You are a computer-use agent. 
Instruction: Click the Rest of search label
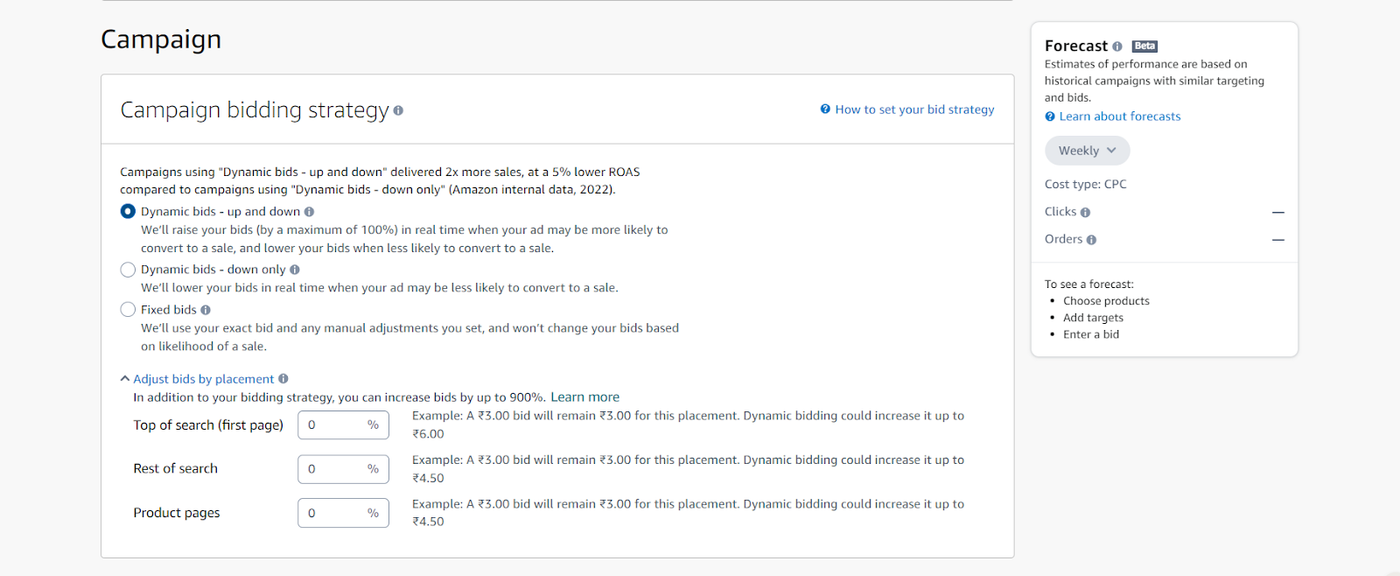[x=175, y=469]
